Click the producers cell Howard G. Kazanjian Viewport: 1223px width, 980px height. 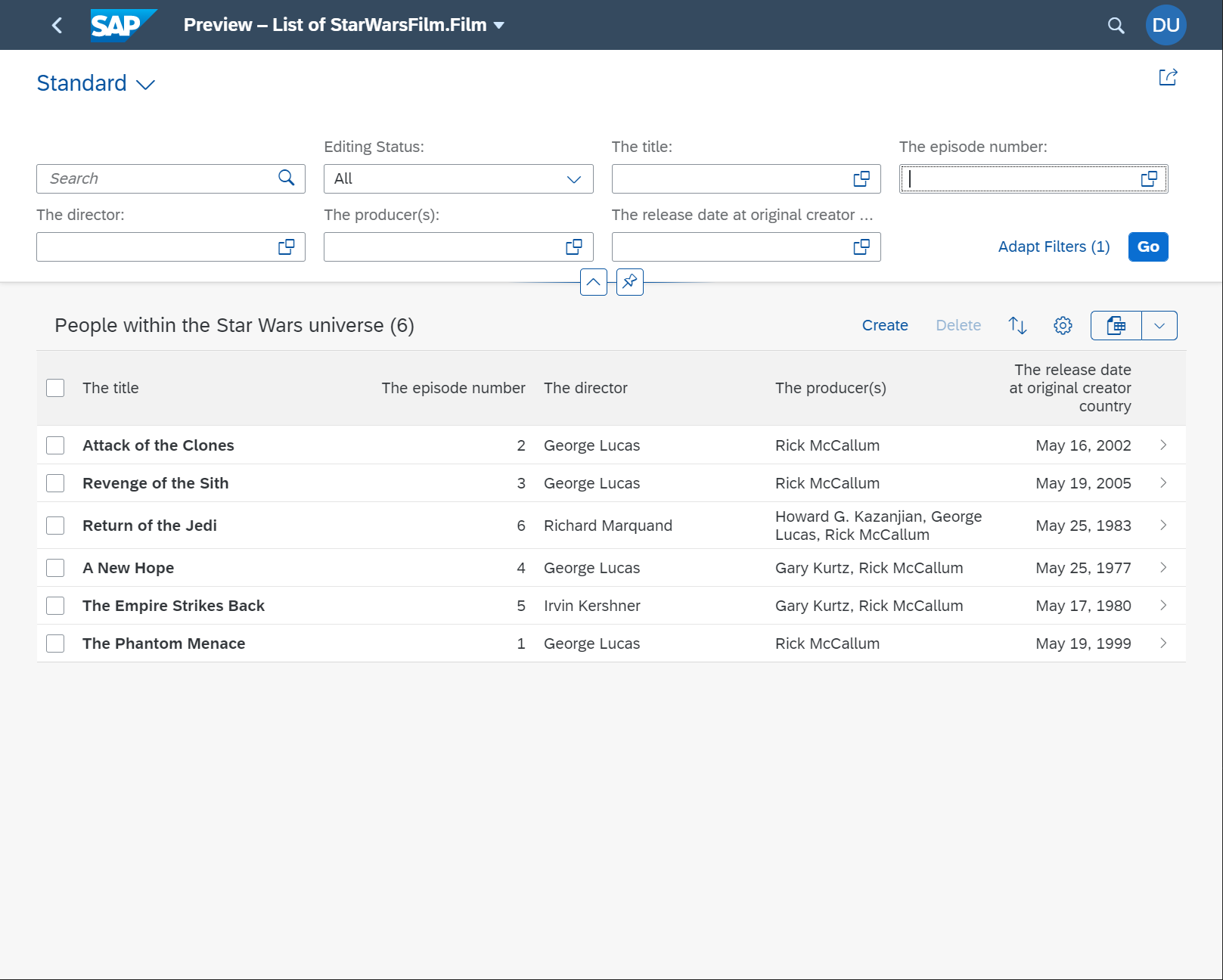(878, 526)
